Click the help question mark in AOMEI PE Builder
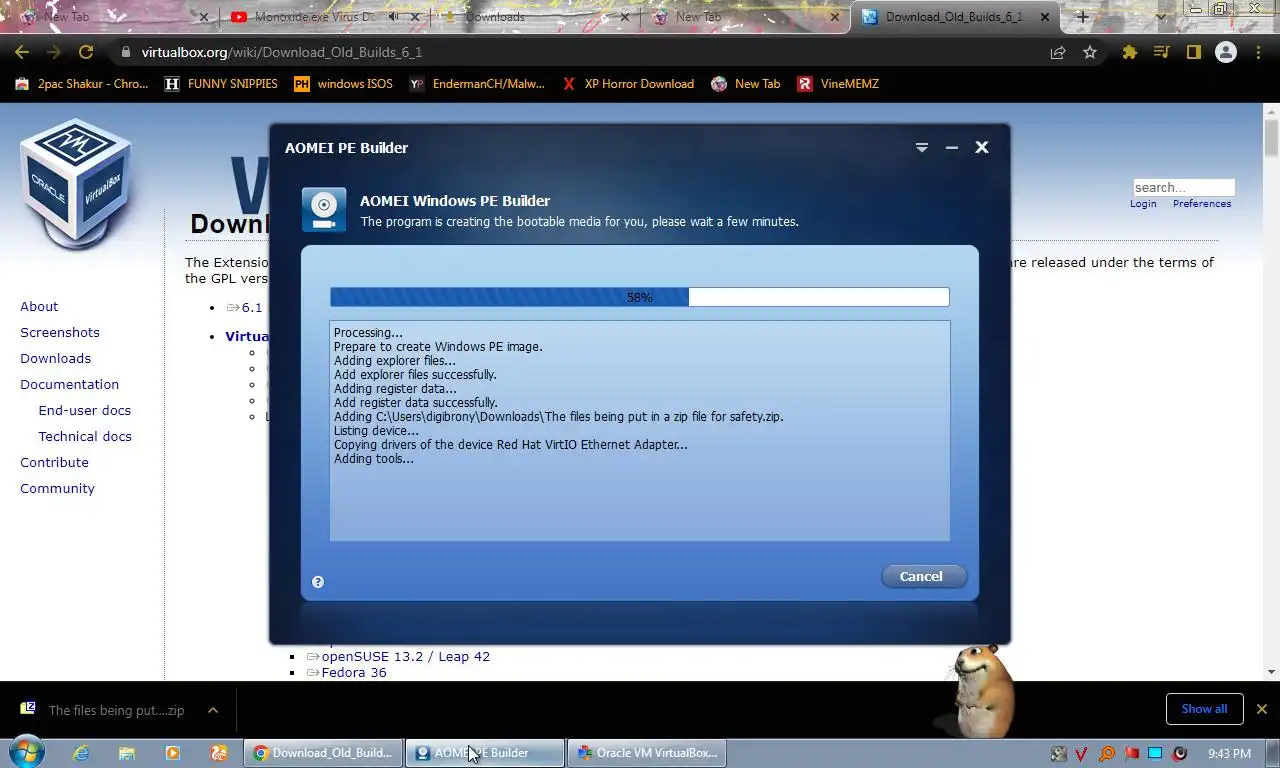1280x768 pixels. click(318, 582)
